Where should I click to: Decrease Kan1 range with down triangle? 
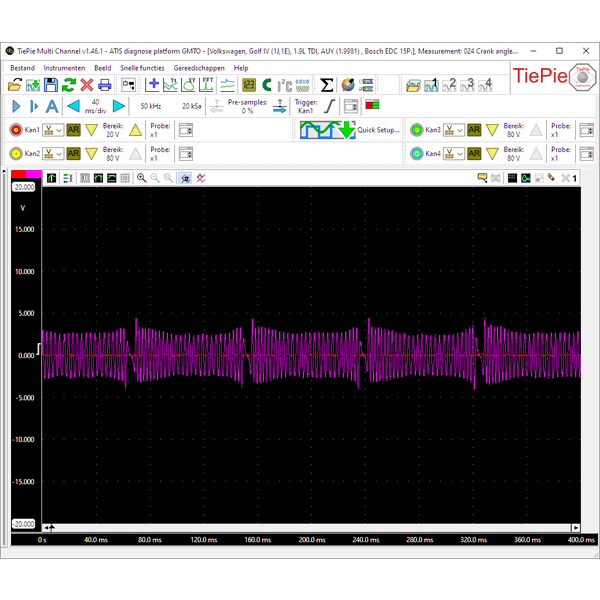[x=91, y=130]
